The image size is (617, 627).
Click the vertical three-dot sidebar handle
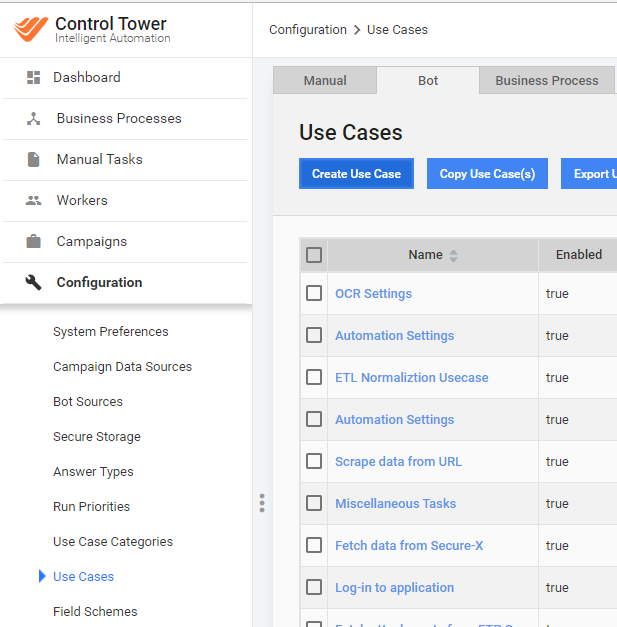[262, 503]
